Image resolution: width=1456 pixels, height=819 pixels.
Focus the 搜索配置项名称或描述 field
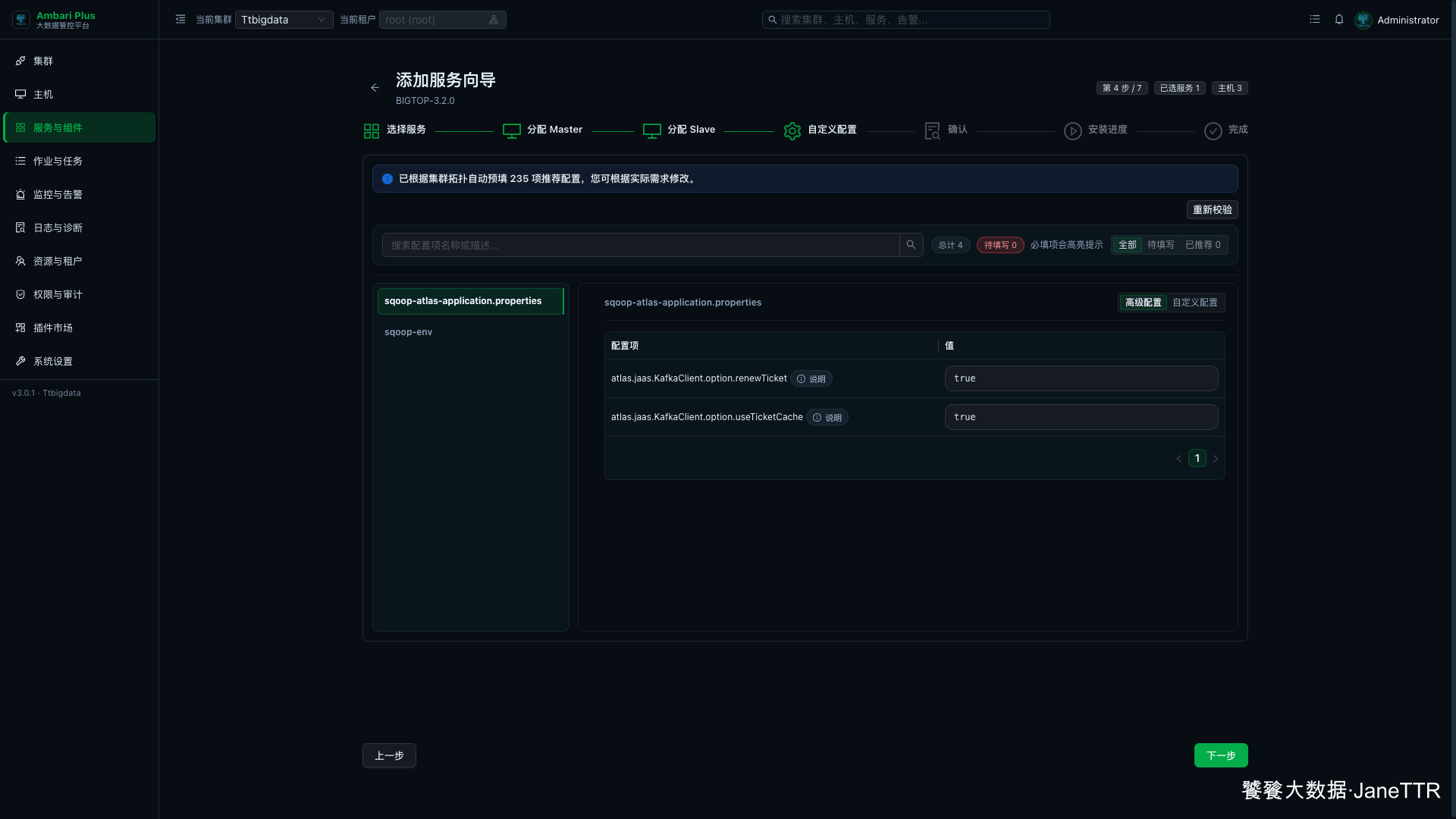(x=641, y=245)
